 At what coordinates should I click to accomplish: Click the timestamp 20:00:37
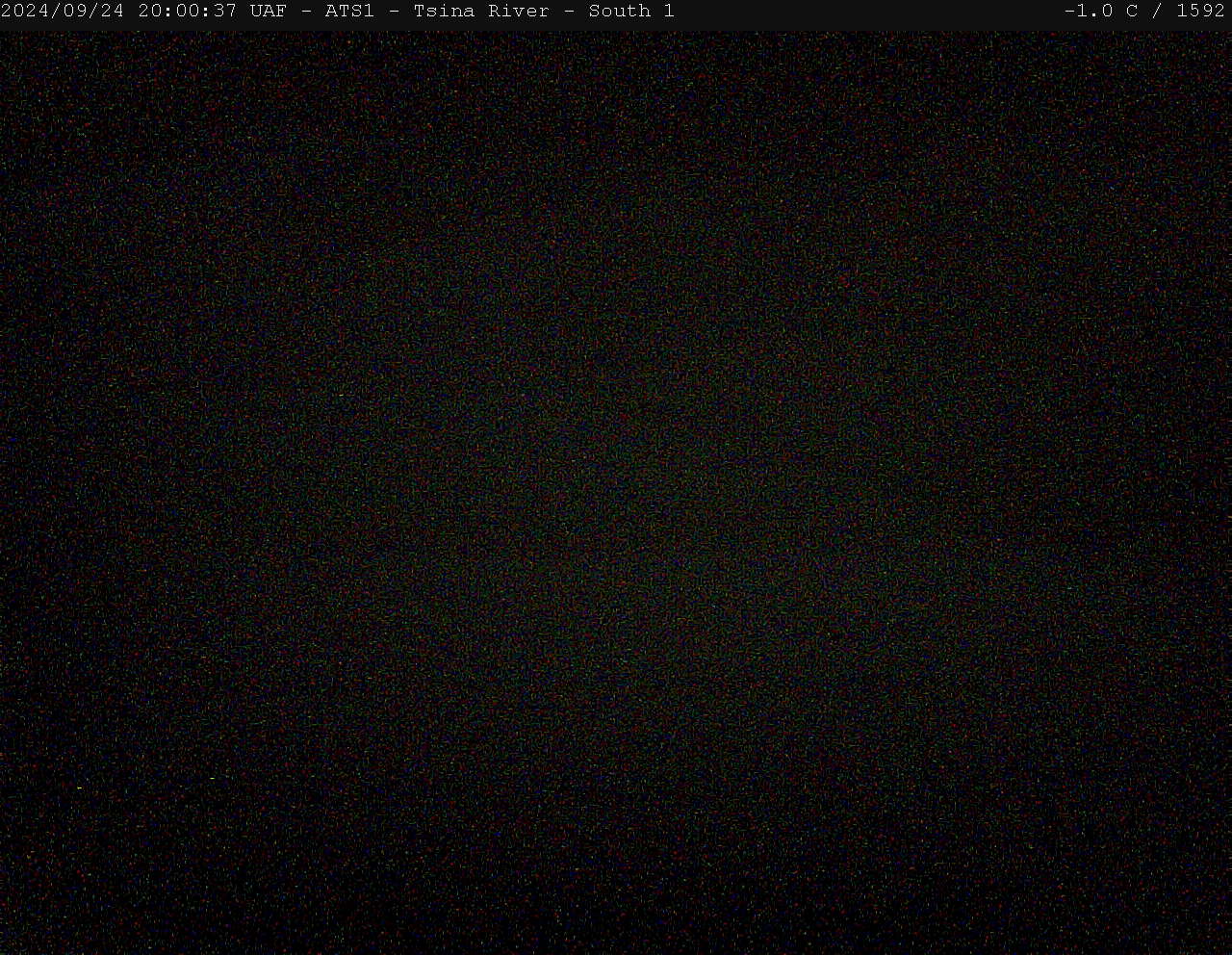[188, 12]
